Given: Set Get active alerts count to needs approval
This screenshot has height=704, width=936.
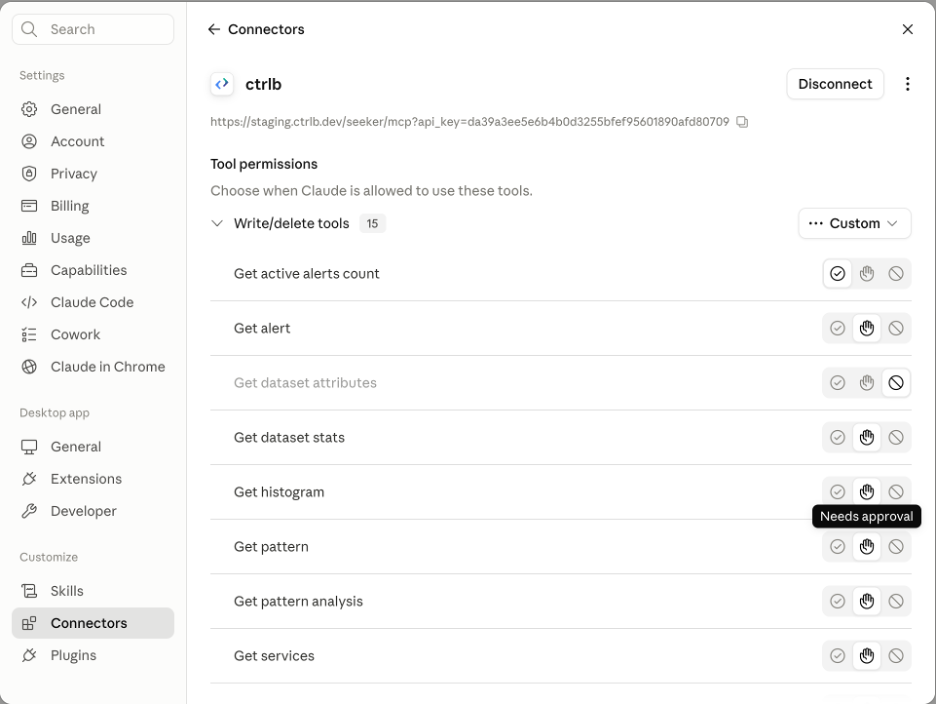Looking at the screenshot, I should point(867,274).
